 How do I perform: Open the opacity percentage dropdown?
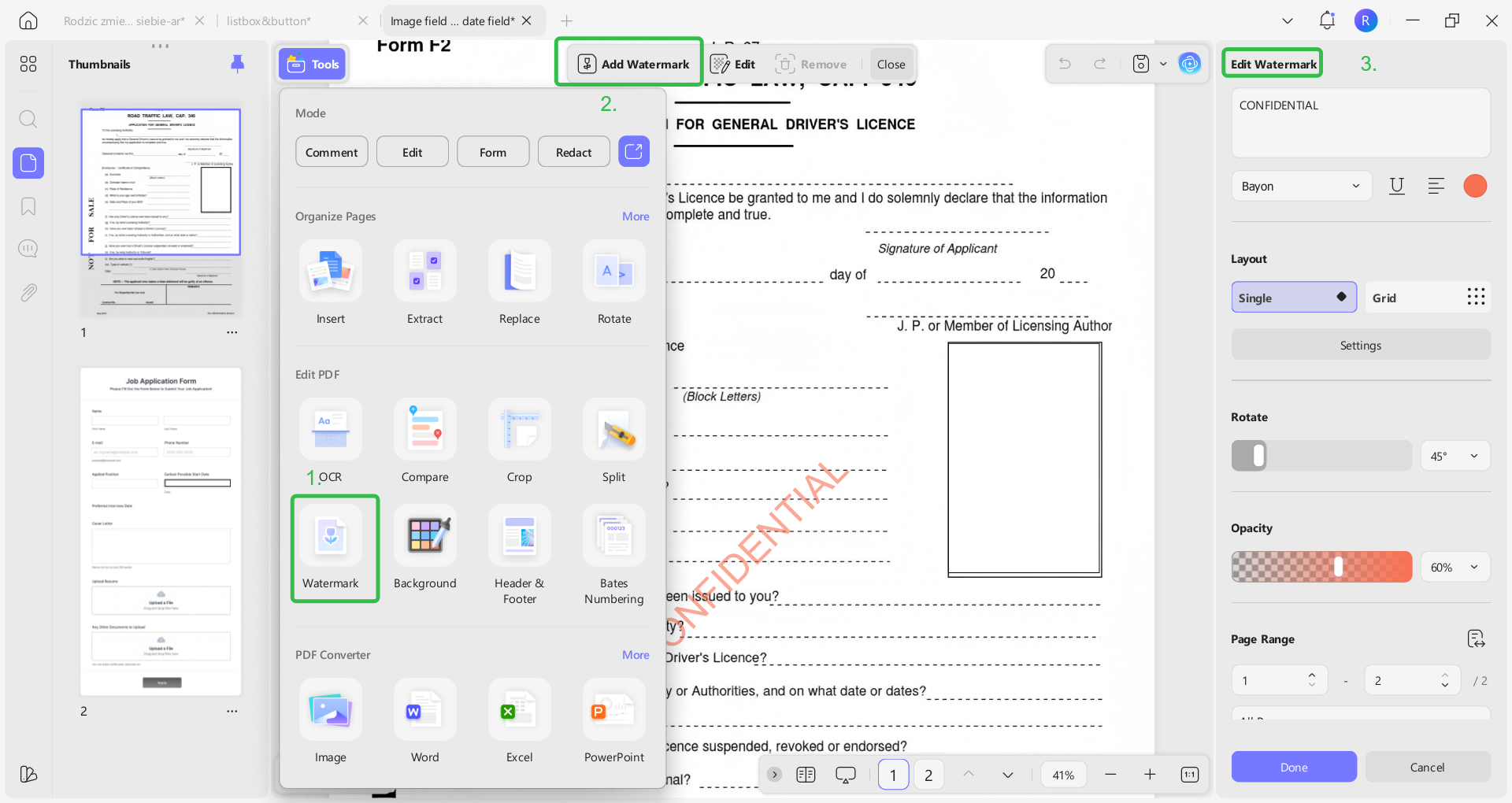(x=1455, y=567)
